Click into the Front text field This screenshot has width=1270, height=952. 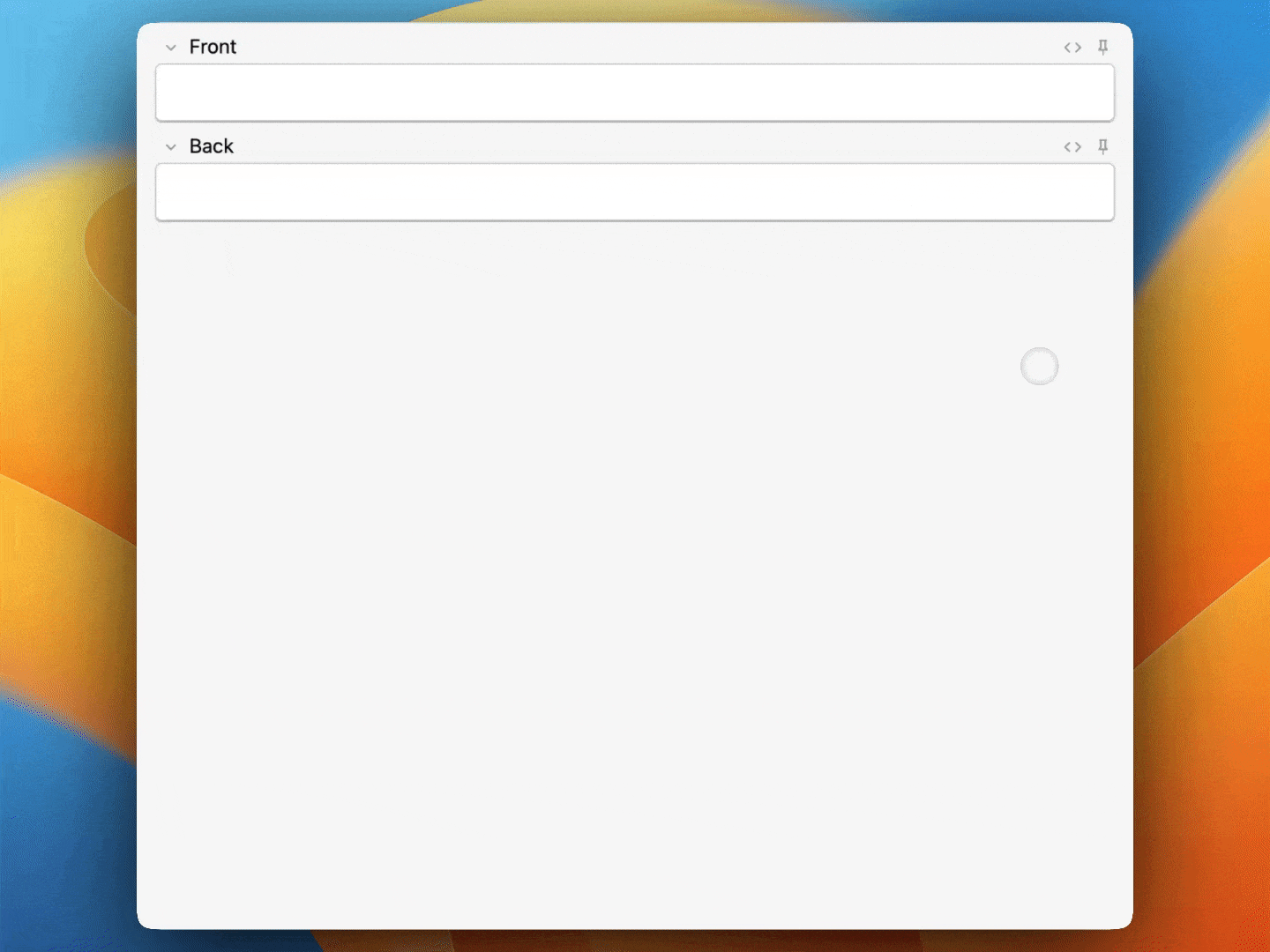click(x=635, y=93)
